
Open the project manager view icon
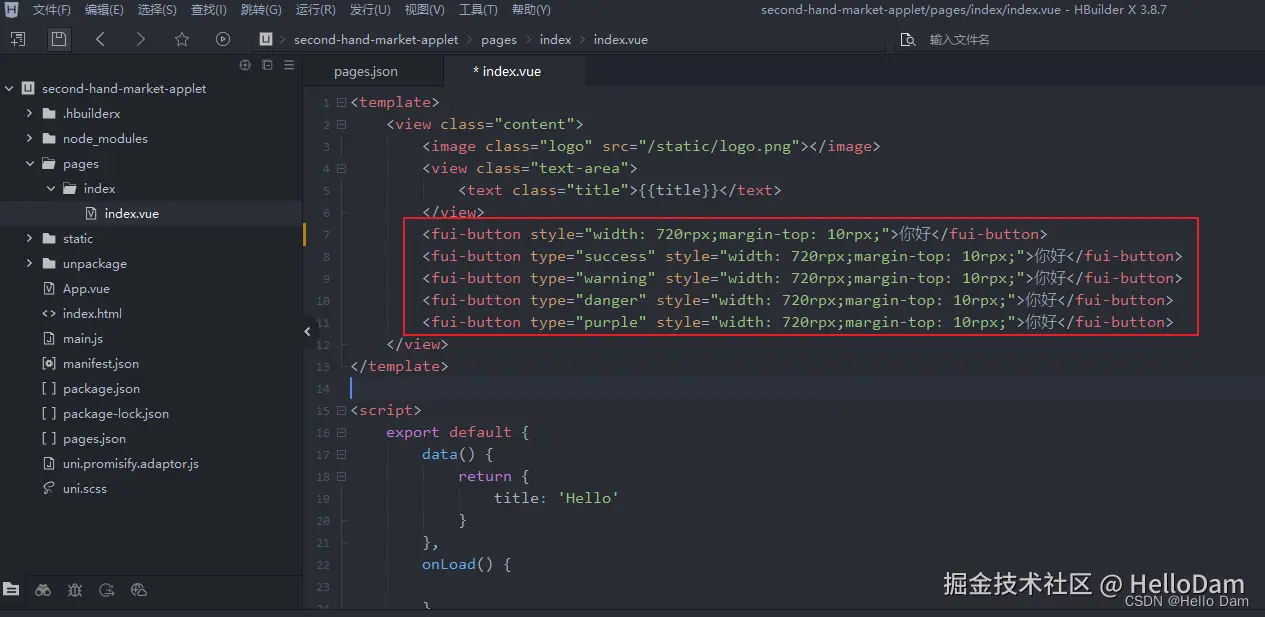pyautogui.click(x=11, y=590)
